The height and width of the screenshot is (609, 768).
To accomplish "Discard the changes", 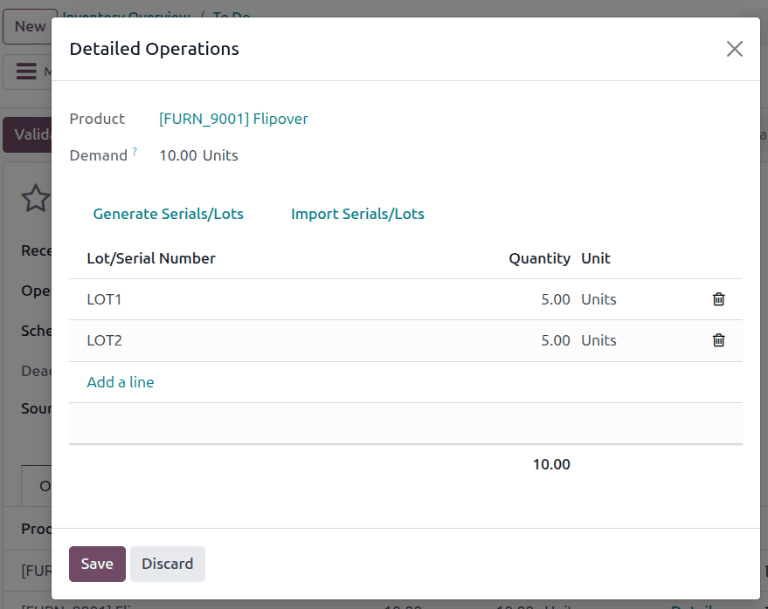I will click(167, 564).
